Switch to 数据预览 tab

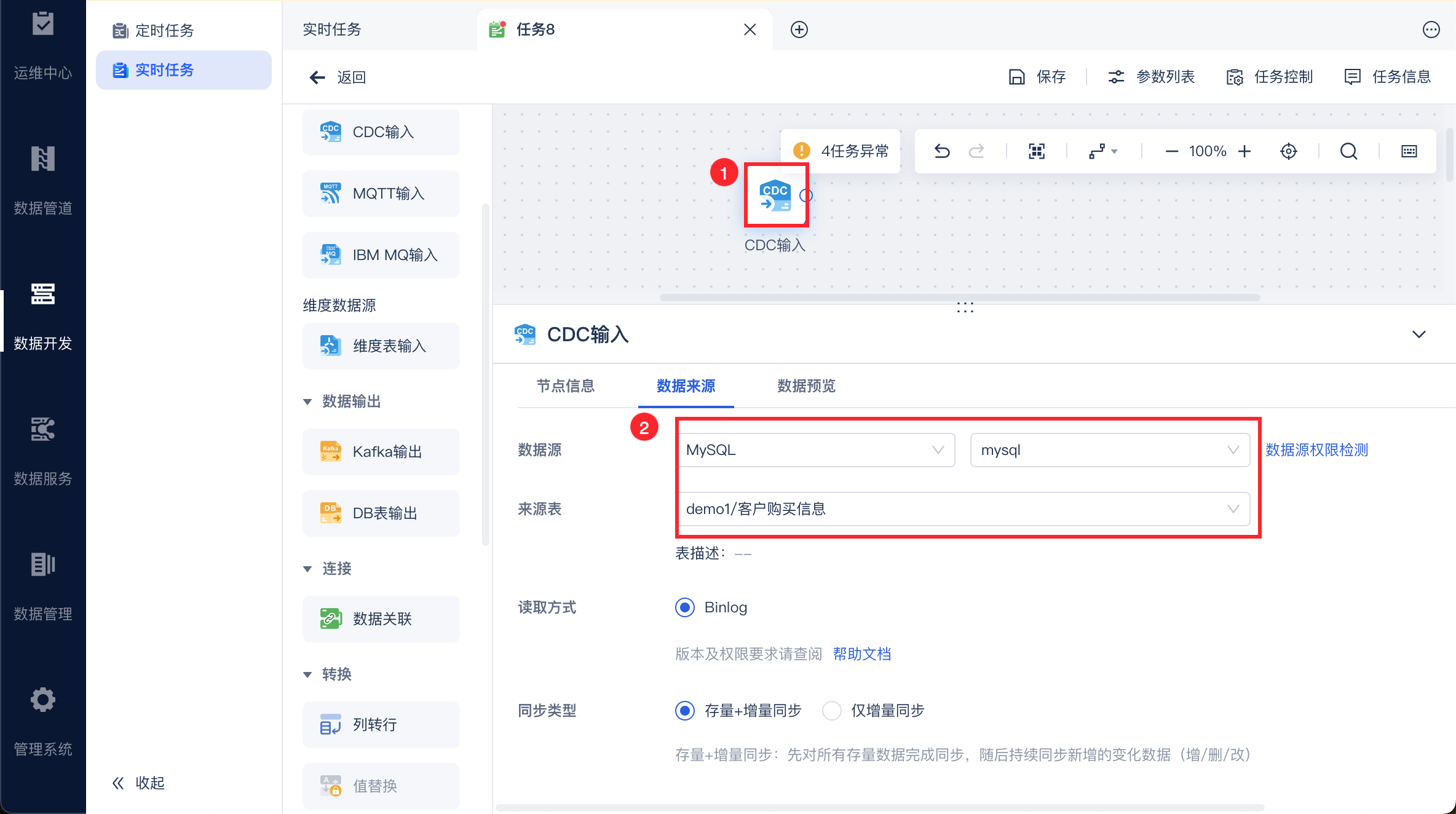(806, 386)
